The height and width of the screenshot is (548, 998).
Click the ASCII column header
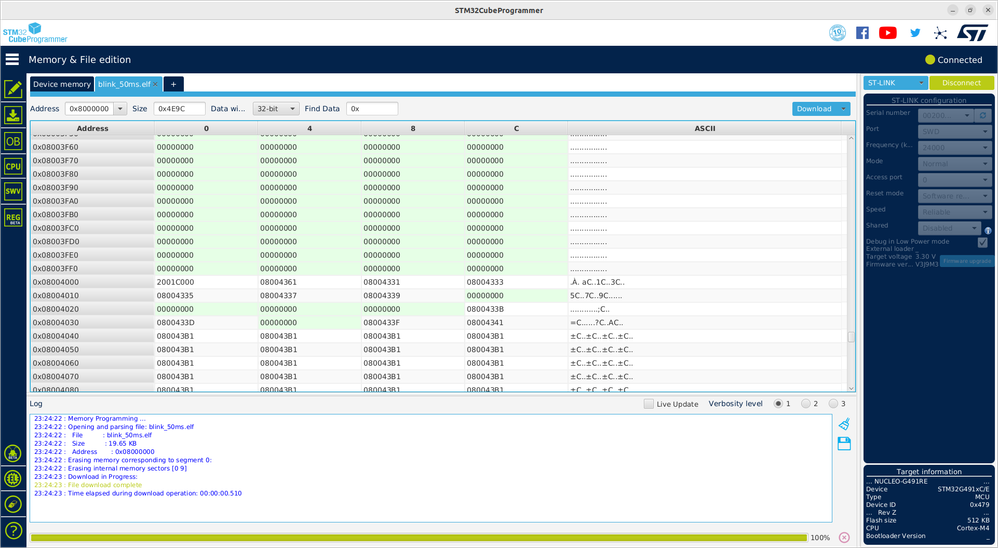coord(705,129)
